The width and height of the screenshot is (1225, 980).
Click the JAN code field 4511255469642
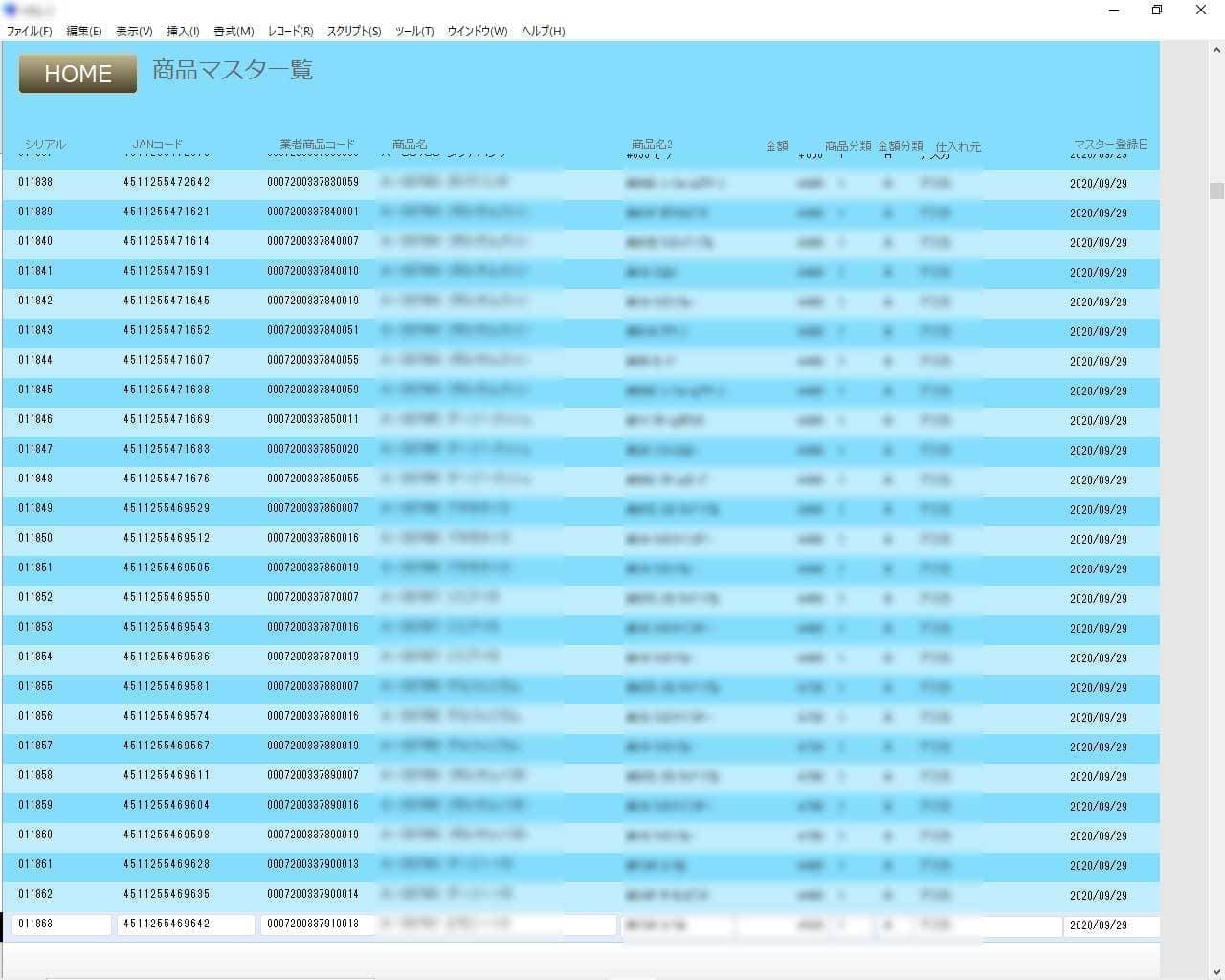(x=186, y=924)
